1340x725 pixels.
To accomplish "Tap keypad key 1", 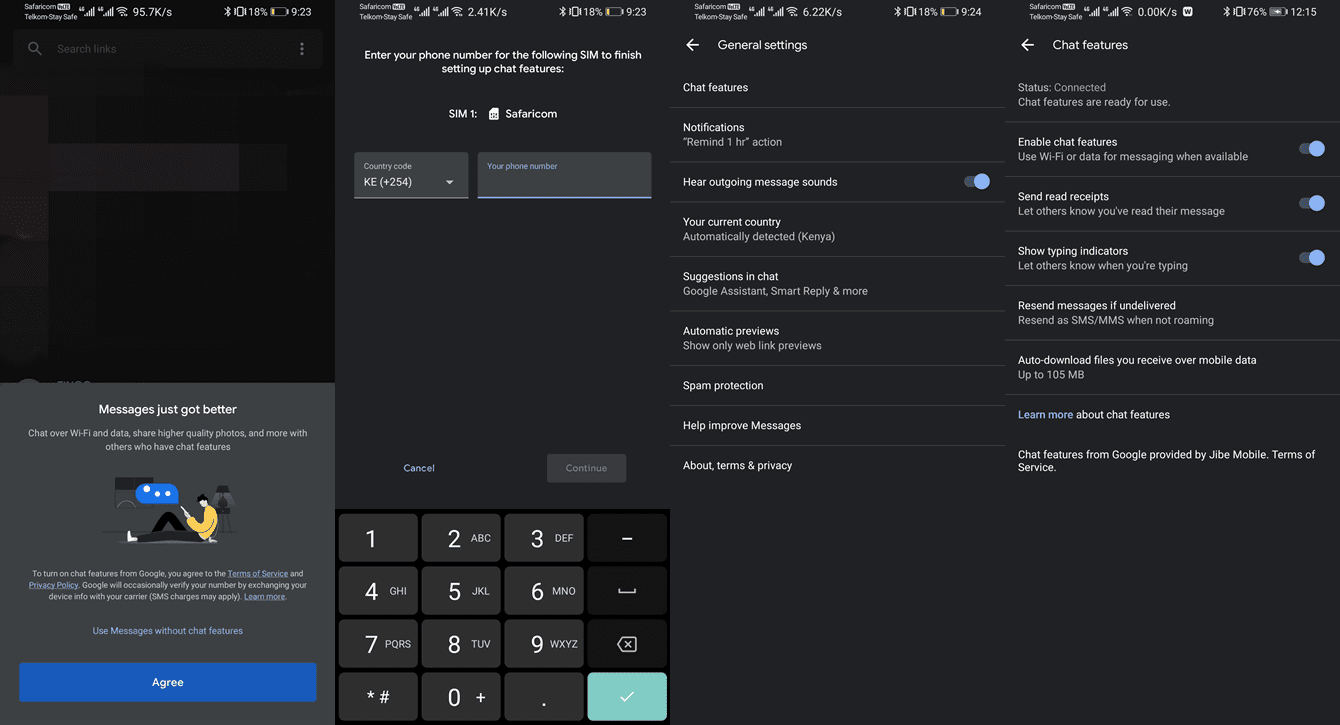I will [378, 538].
